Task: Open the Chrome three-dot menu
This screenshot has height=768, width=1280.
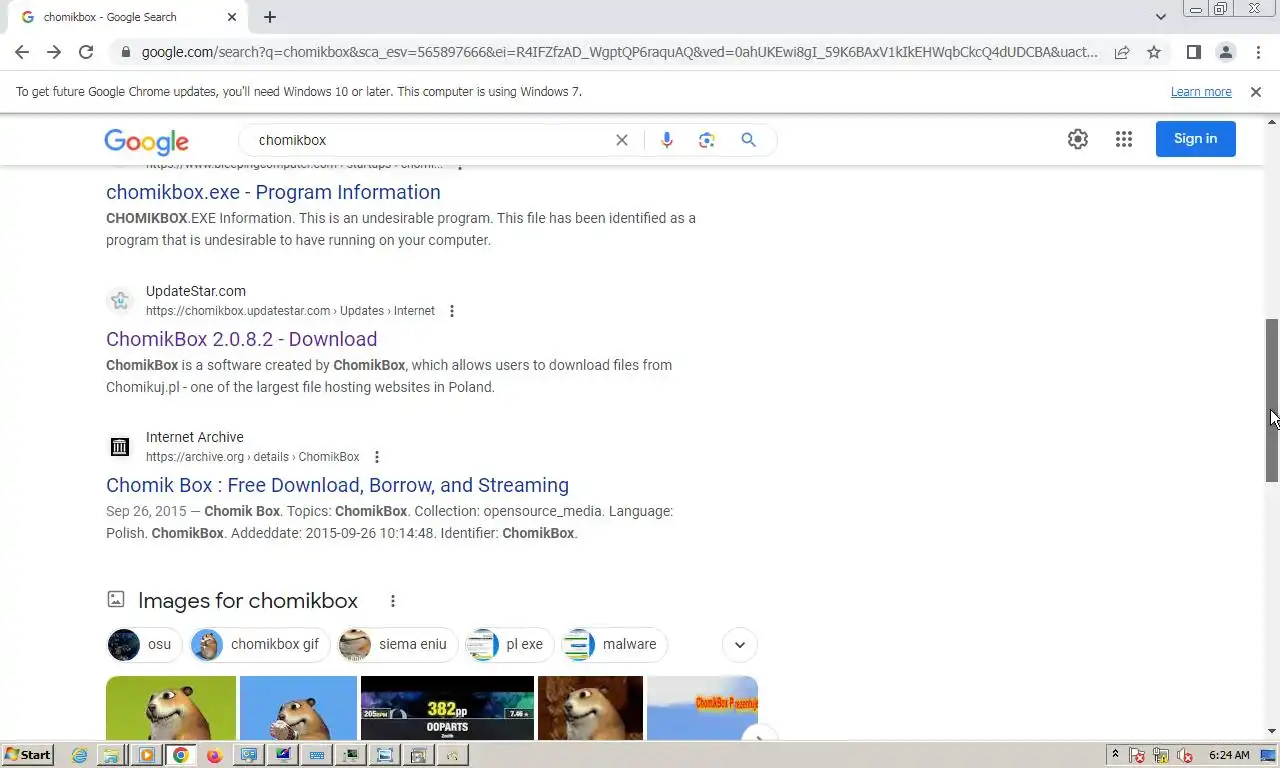Action: point(1258,52)
